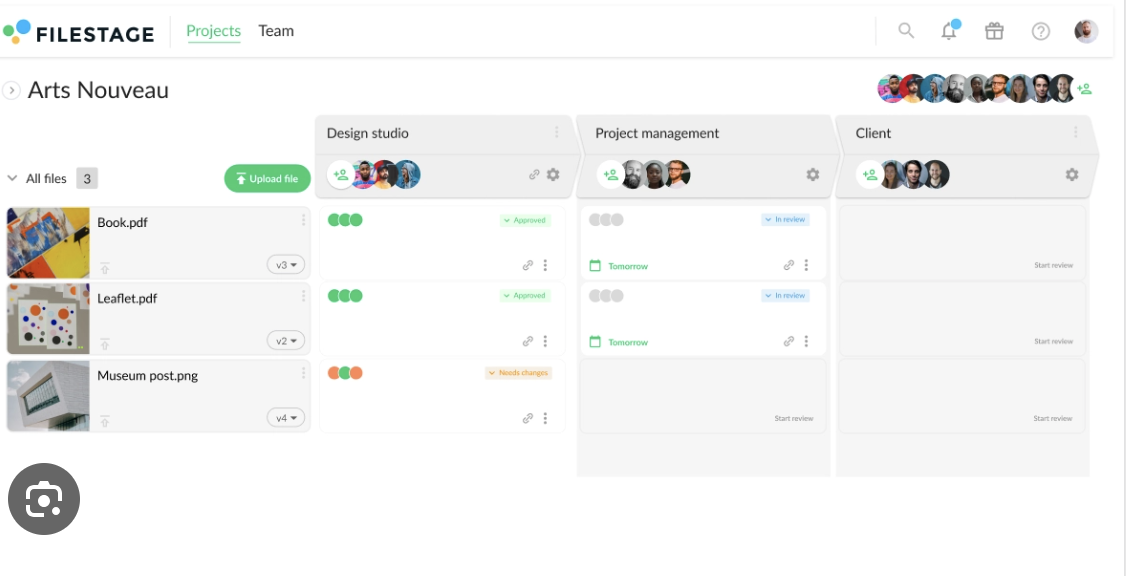1126x576 pixels.
Task: Open the v4 dropdown for Museum post.png
Action: [286, 418]
